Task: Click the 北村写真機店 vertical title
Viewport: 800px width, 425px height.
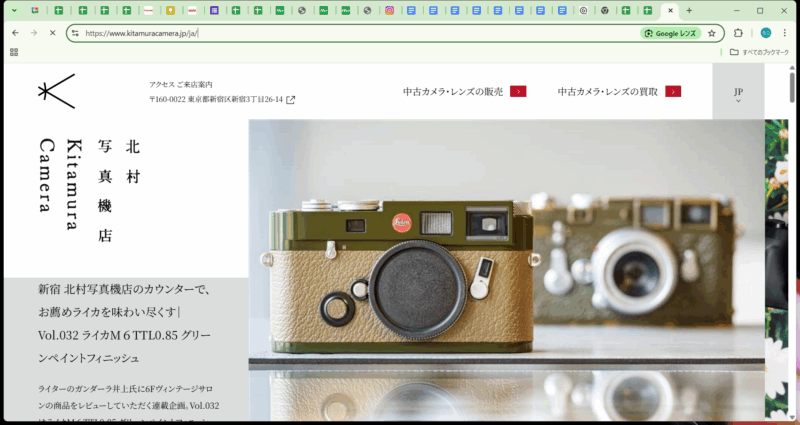Action: [x=118, y=190]
